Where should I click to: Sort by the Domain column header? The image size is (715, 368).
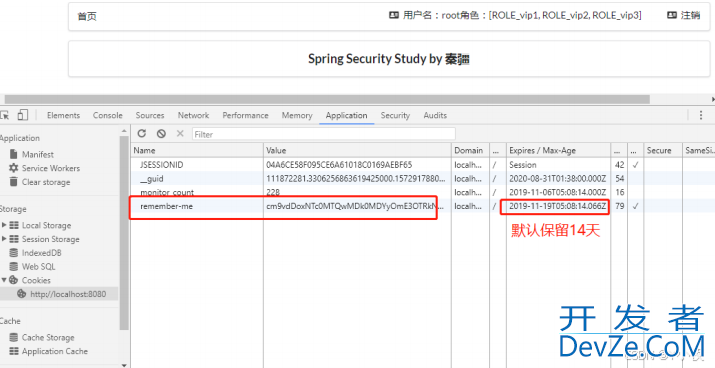click(471, 150)
